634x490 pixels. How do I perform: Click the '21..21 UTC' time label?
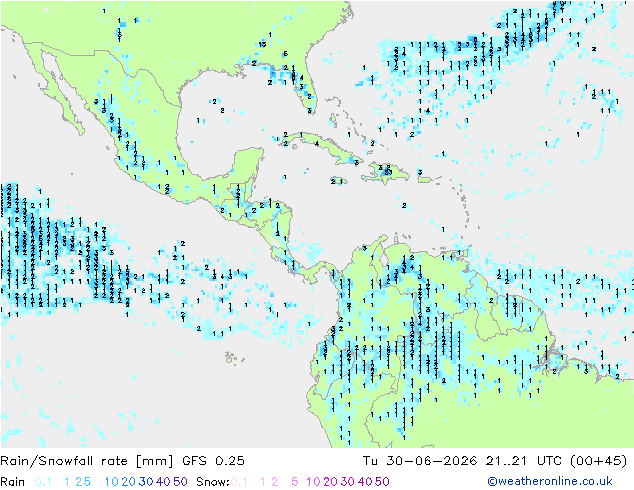(524, 461)
